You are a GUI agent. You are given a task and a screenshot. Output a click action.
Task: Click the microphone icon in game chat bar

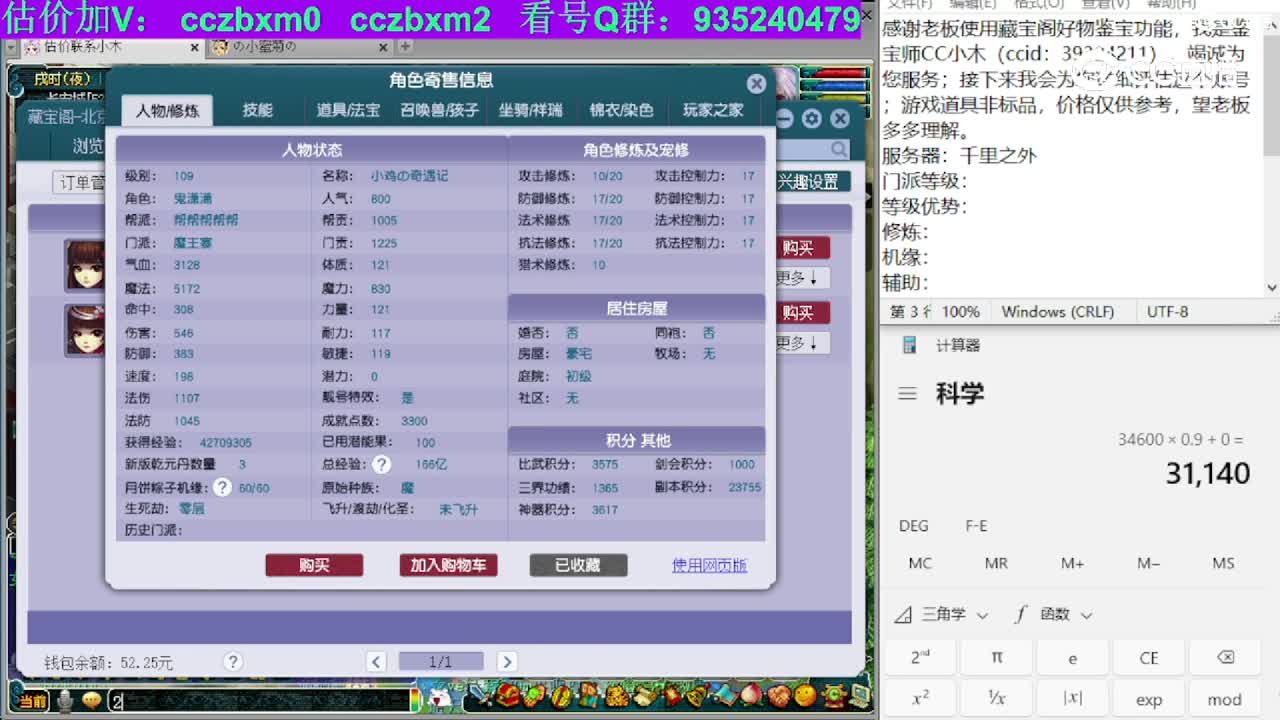tap(65, 701)
